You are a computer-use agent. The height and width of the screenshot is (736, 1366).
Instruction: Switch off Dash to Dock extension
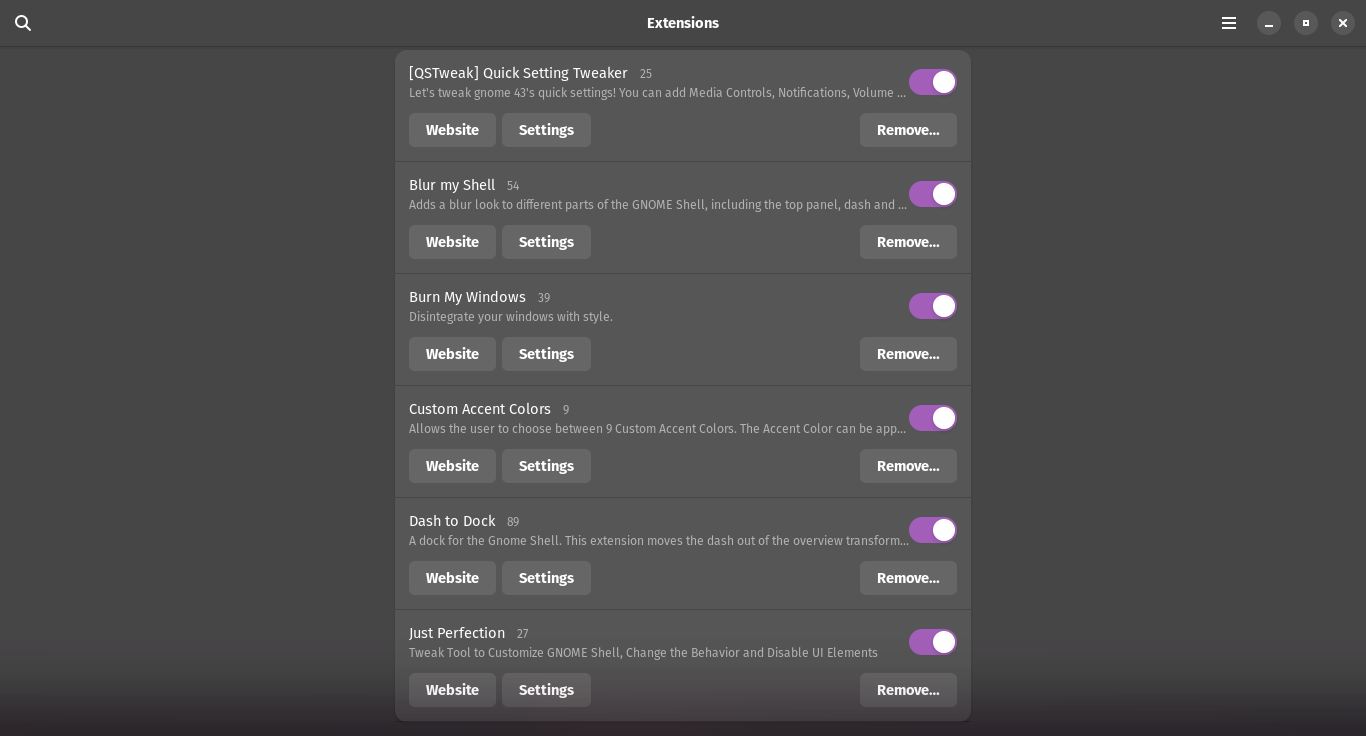(x=933, y=530)
